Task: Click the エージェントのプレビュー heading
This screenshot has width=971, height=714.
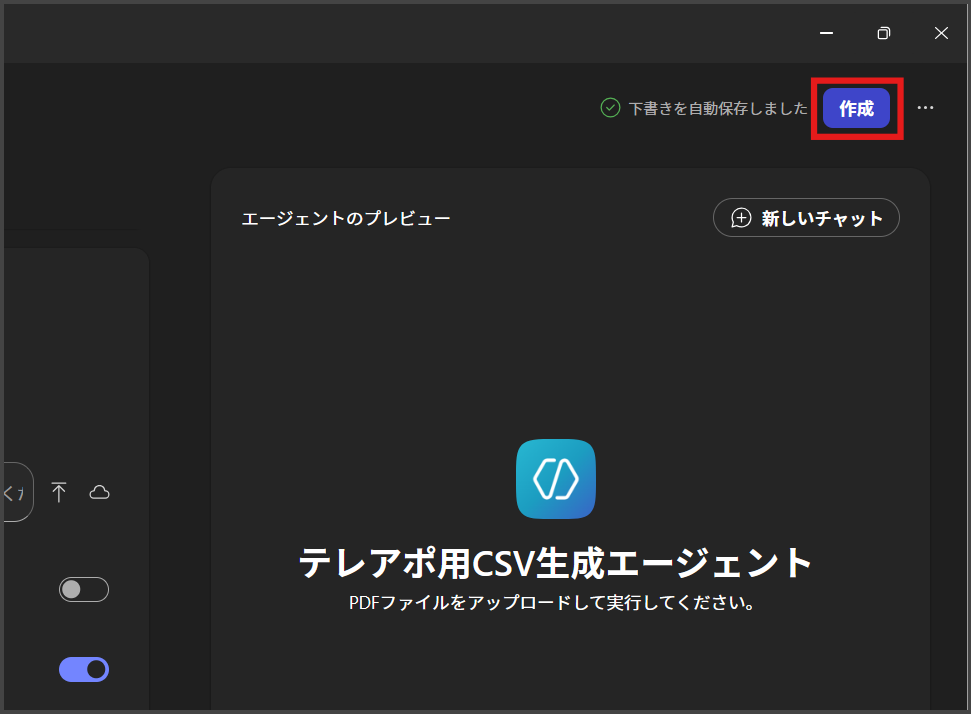Action: pyautogui.click(x=346, y=218)
